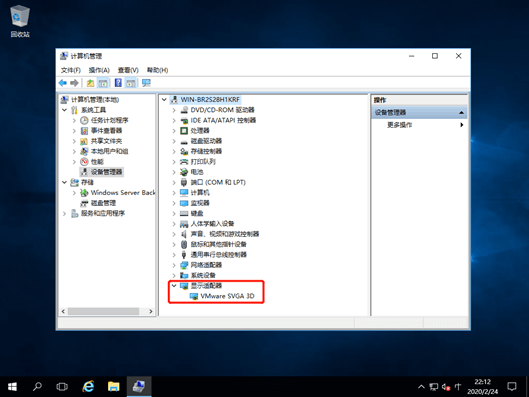Viewport: 529px width, 397px height.
Task: Click the 计算机 device icon
Action: 184,193
